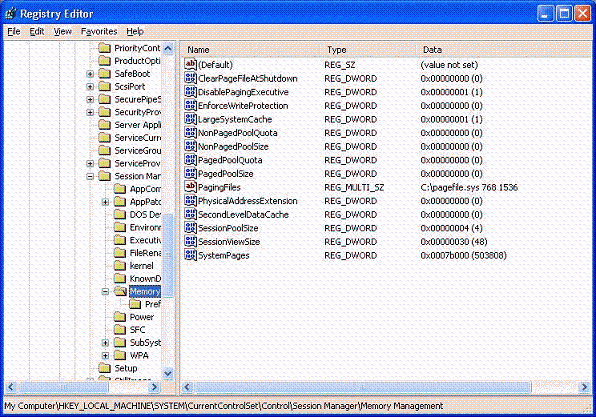Click the Power folder icon
This screenshot has width=596, height=417.
(120, 317)
